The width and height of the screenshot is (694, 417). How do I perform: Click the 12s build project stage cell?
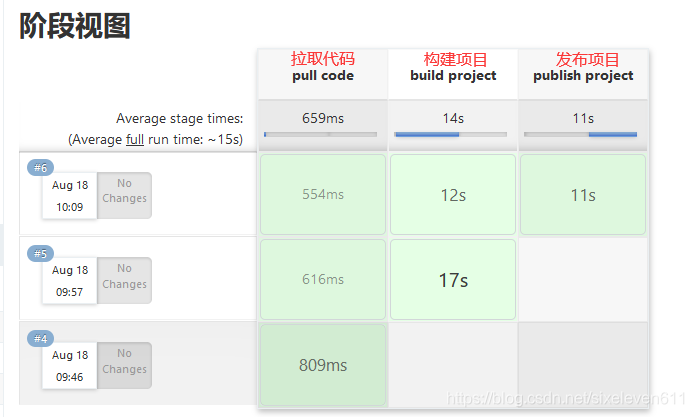click(x=453, y=194)
